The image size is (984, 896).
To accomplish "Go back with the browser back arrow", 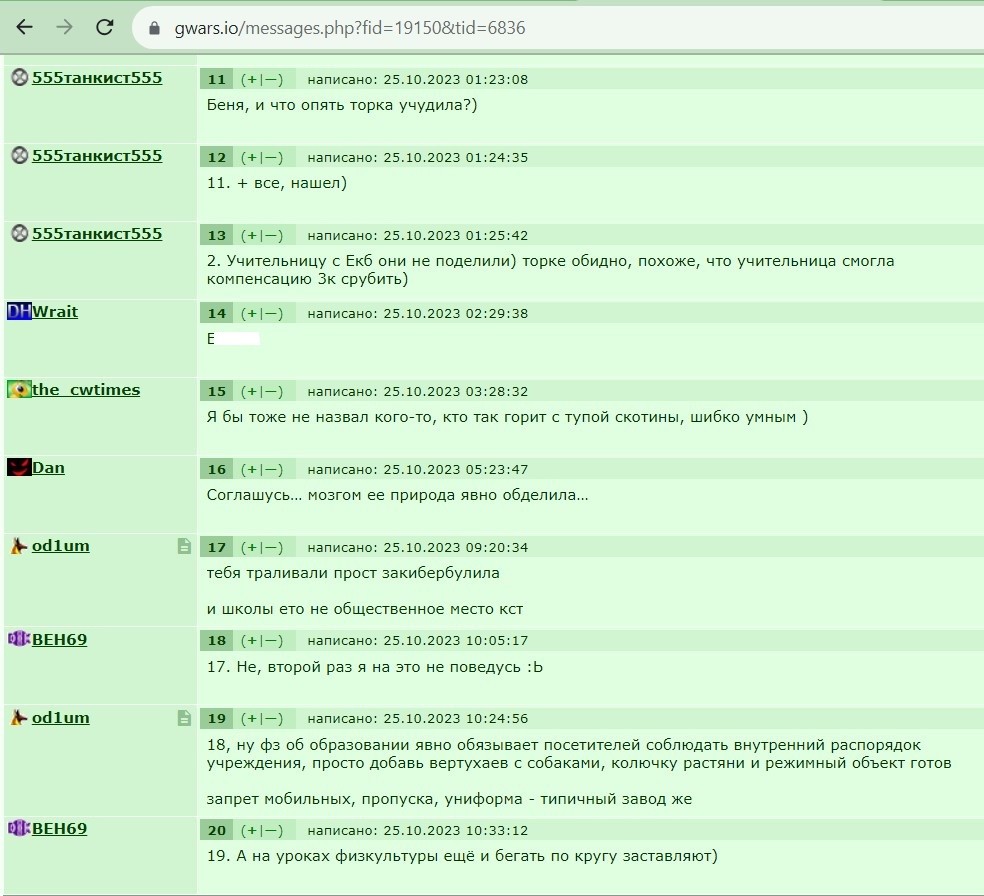I will [x=24, y=27].
